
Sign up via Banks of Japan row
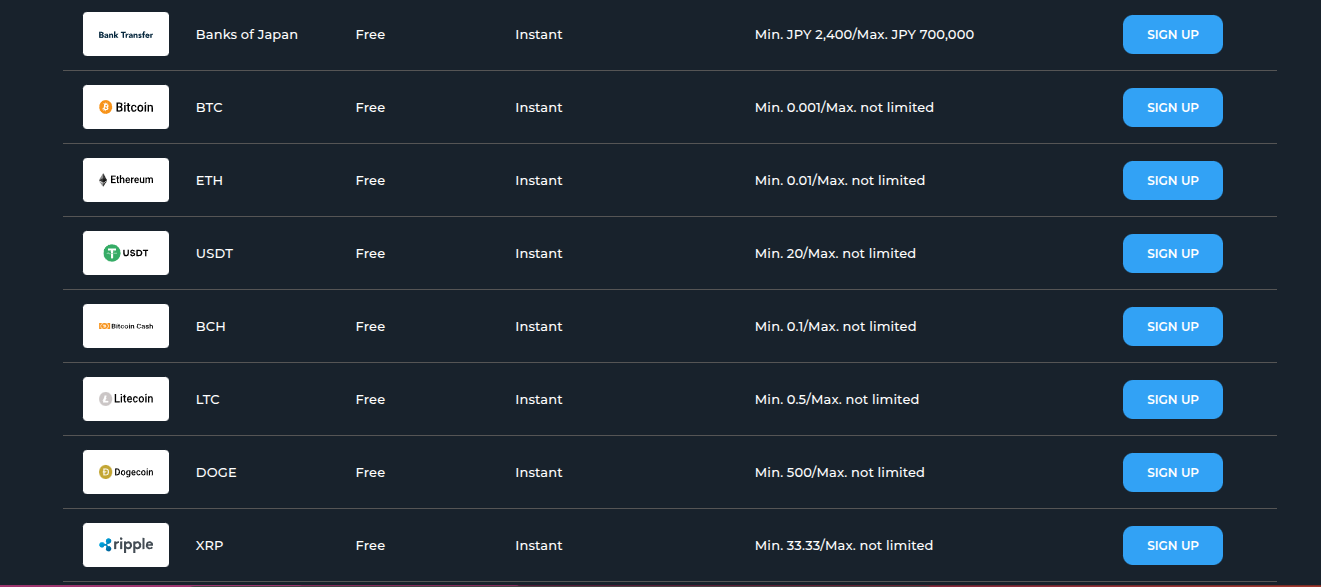point(1172,34)
